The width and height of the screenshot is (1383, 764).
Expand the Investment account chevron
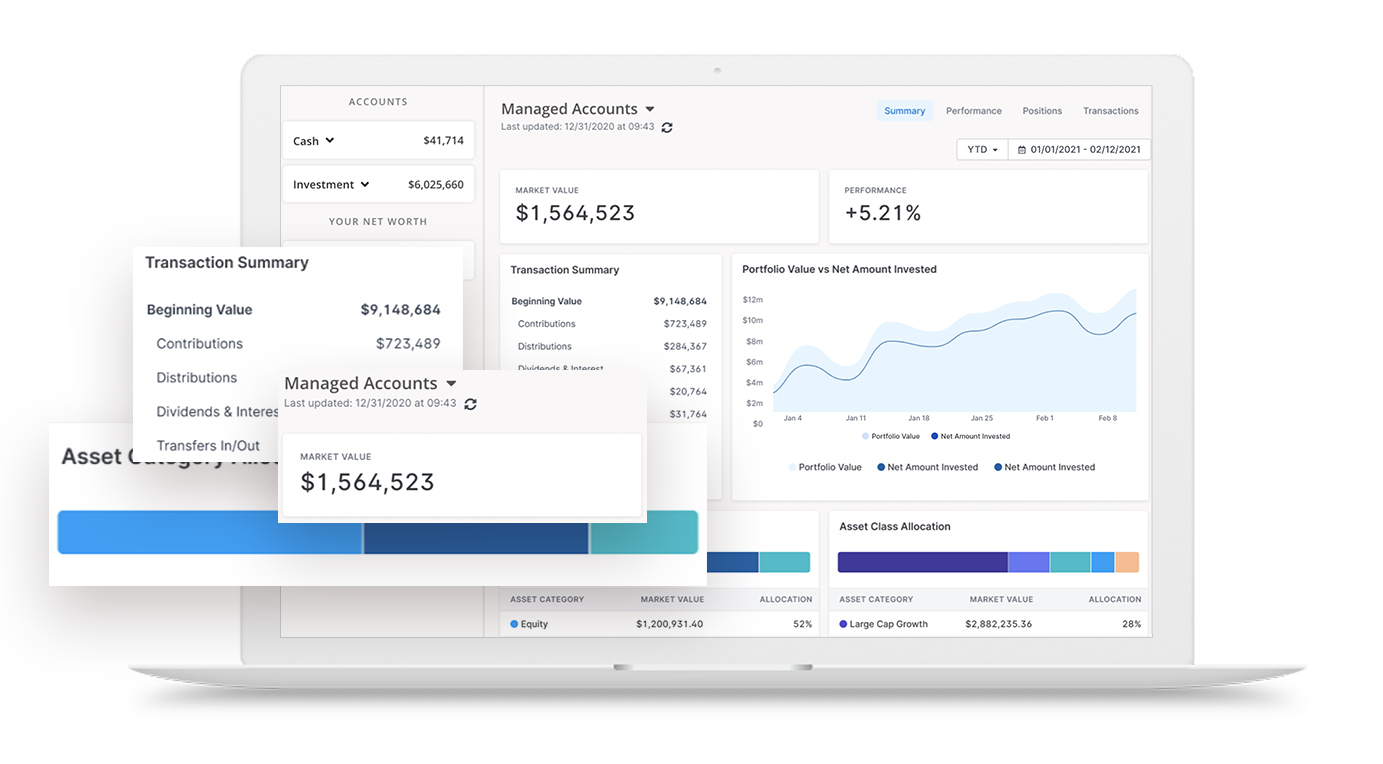pyautogui.click(x=365, y=185)
